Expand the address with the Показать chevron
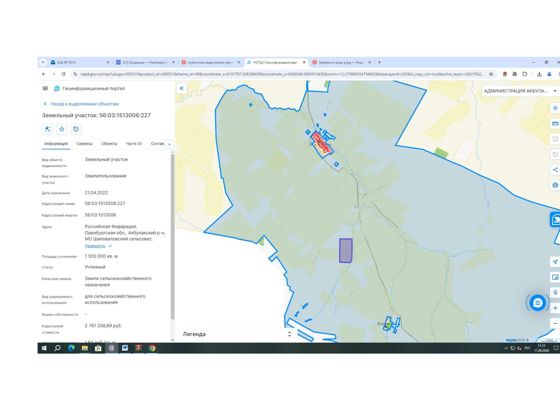Image resolution: width=560 pixels, height=396 pixels. (x=110, y=246)
